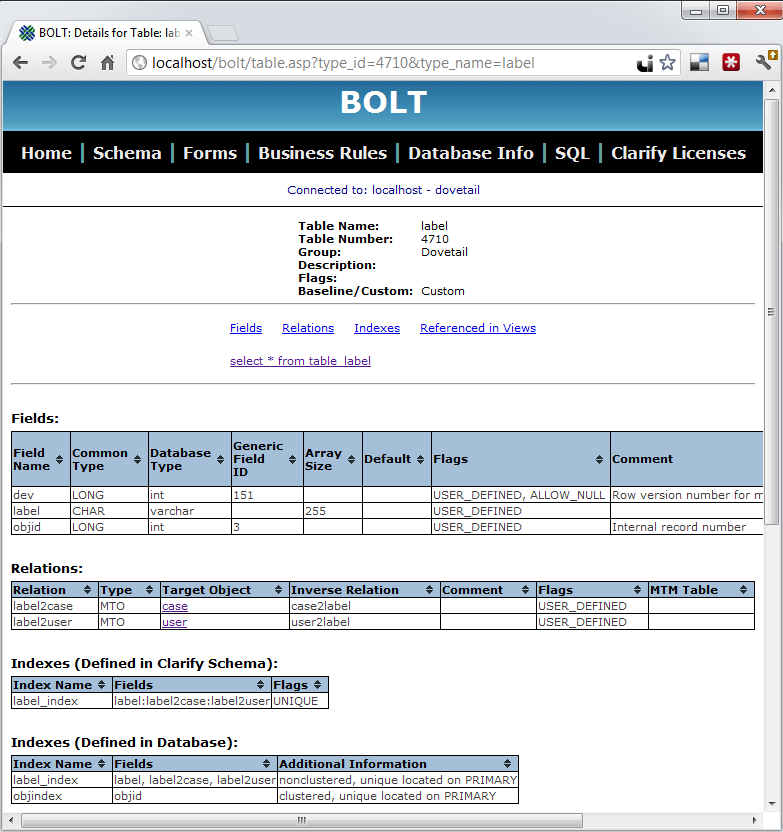Sort Database indexes by Additional Information
Image resolution: width=783 pixels, height=832 pixels.
click(507, 764)
